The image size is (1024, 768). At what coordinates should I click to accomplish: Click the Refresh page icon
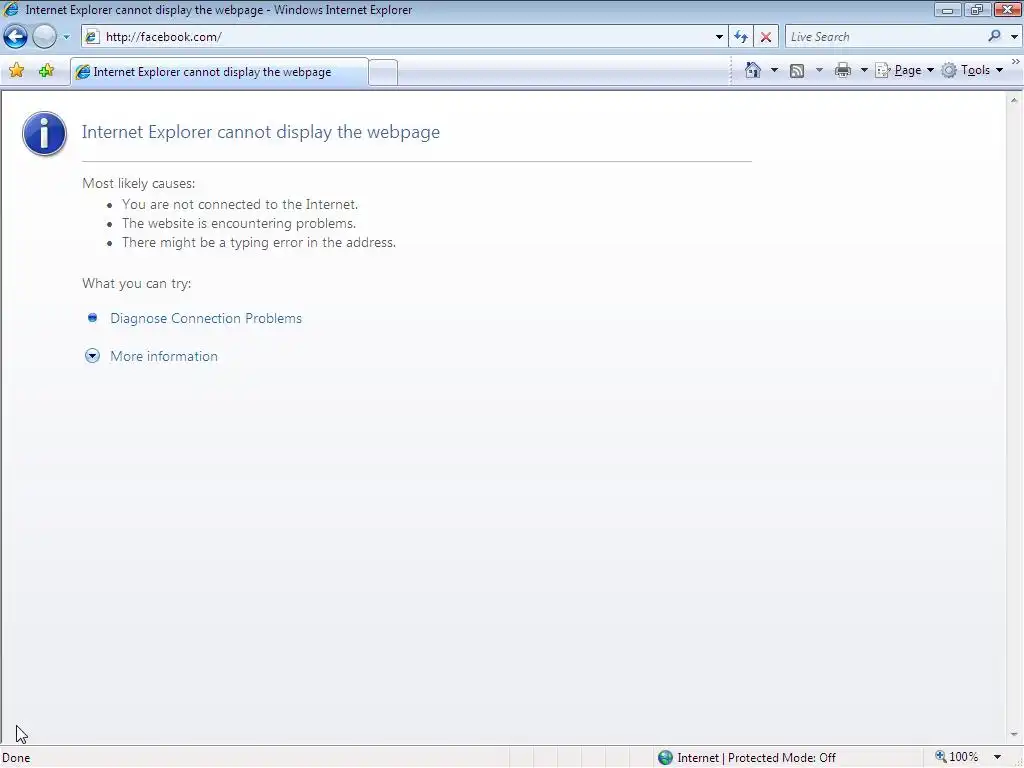741,37
